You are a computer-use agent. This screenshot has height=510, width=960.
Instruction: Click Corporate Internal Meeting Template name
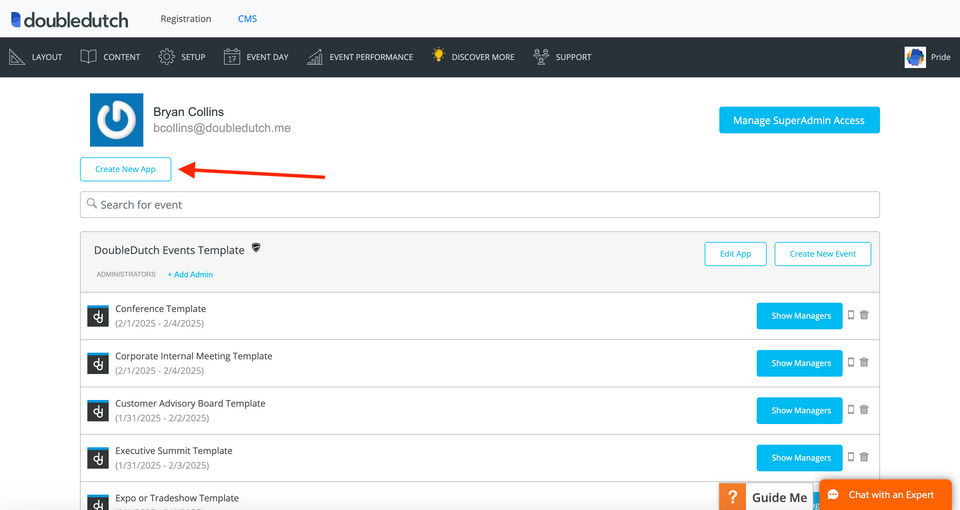point(193,356)
